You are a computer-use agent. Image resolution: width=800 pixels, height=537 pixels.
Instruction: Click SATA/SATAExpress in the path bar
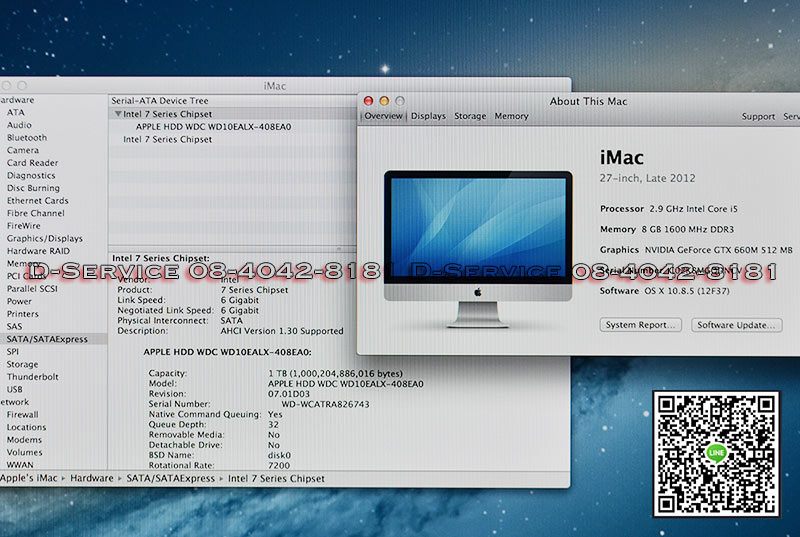click(170, 478)
